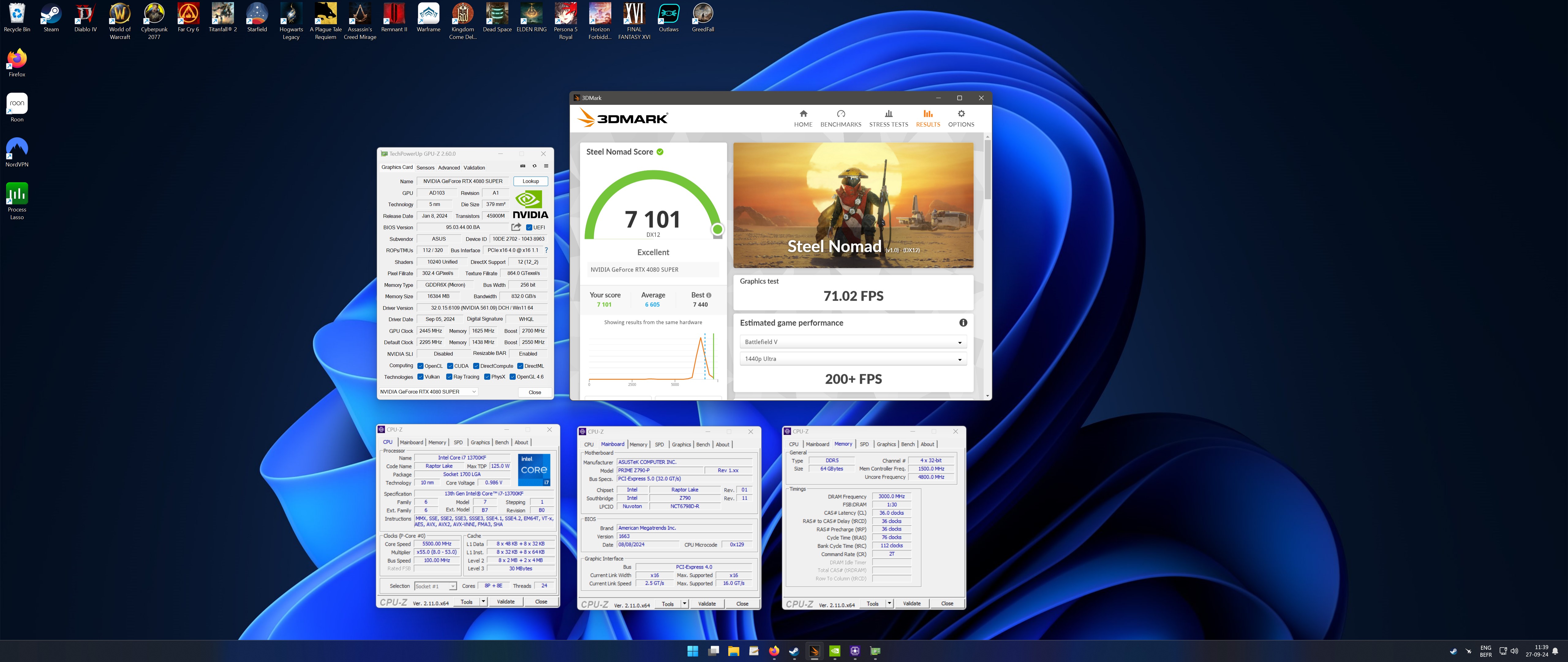Click the GPU name field in GPU-Z
Viewport: 1568px width, 662px height.
point(463,181)
